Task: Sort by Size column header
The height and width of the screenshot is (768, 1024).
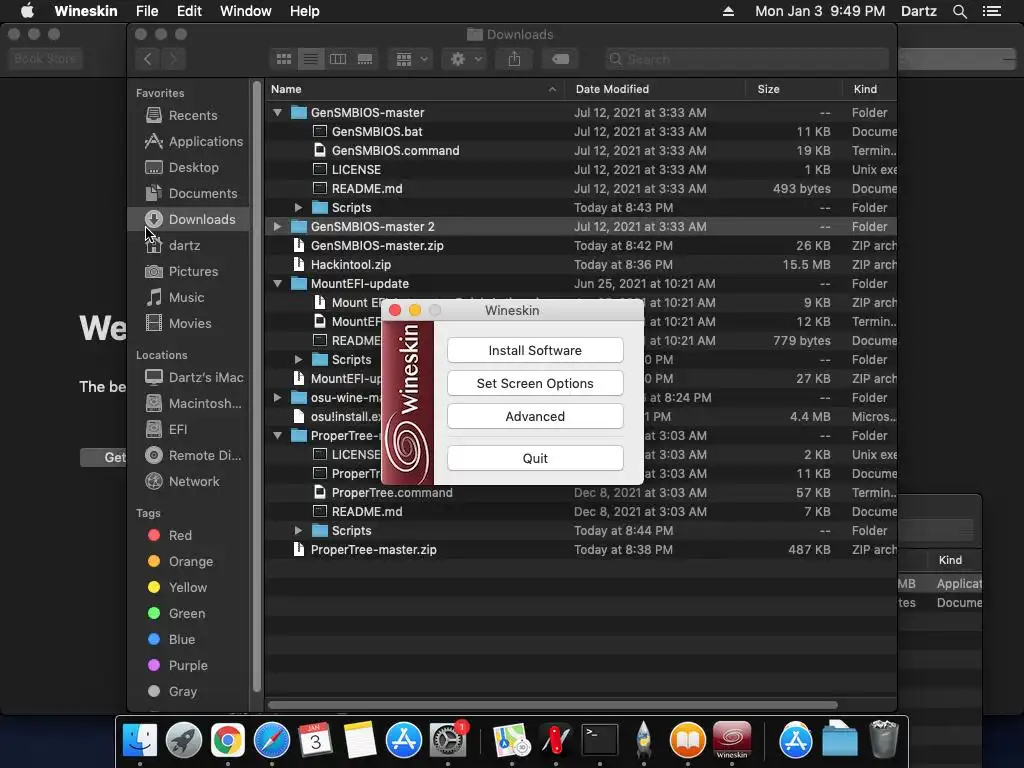Action: click(x=794, y=89)
